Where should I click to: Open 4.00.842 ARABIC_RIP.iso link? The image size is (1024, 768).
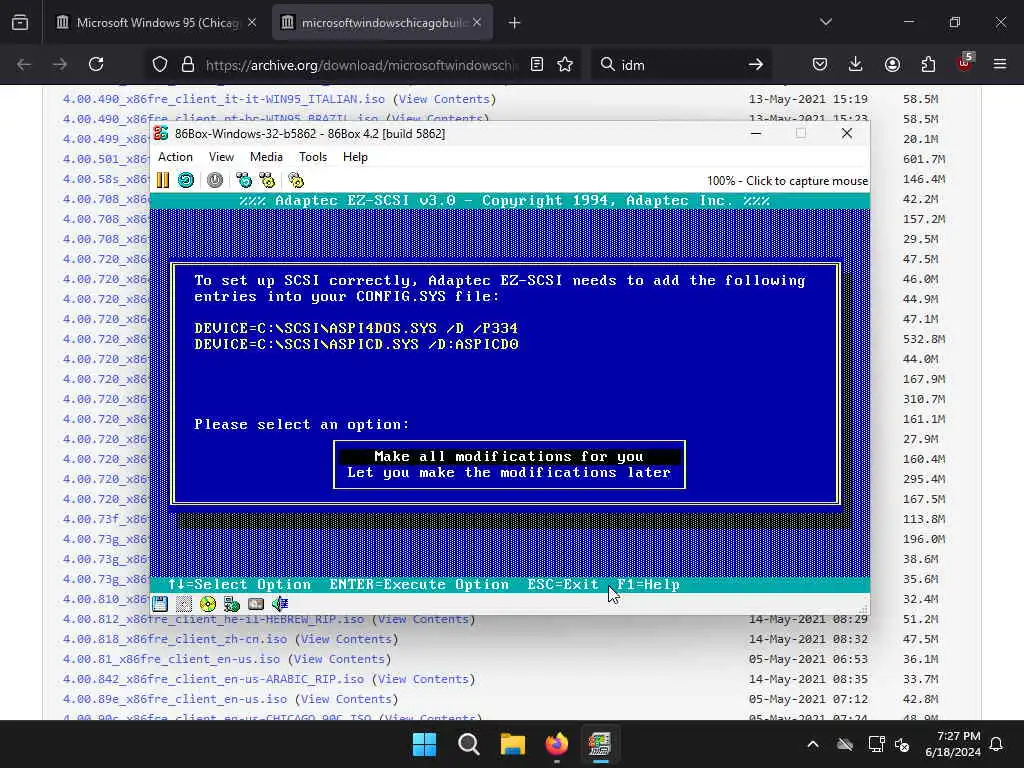(214, 679)
